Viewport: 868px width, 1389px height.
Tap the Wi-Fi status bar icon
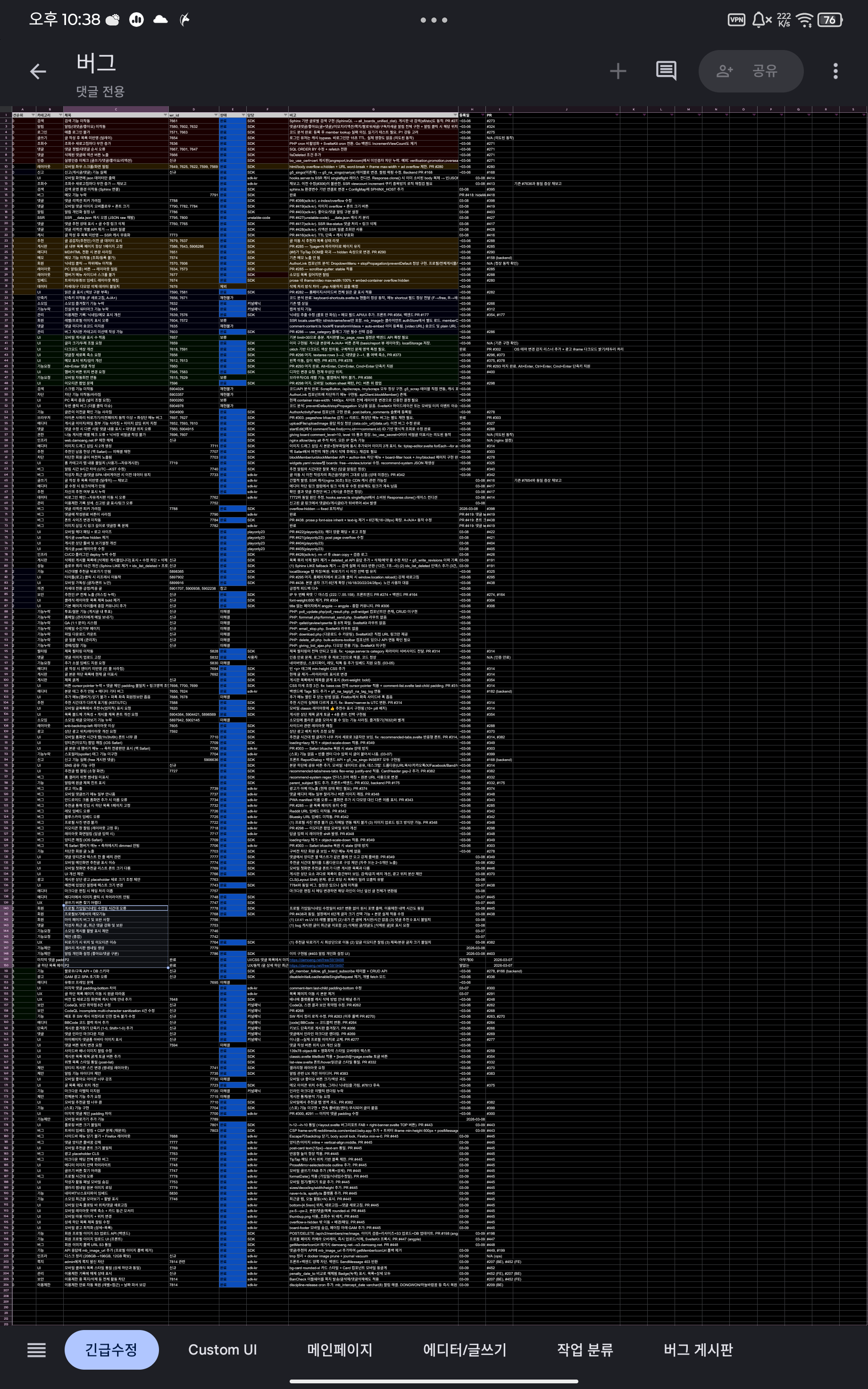coord(805,20)
